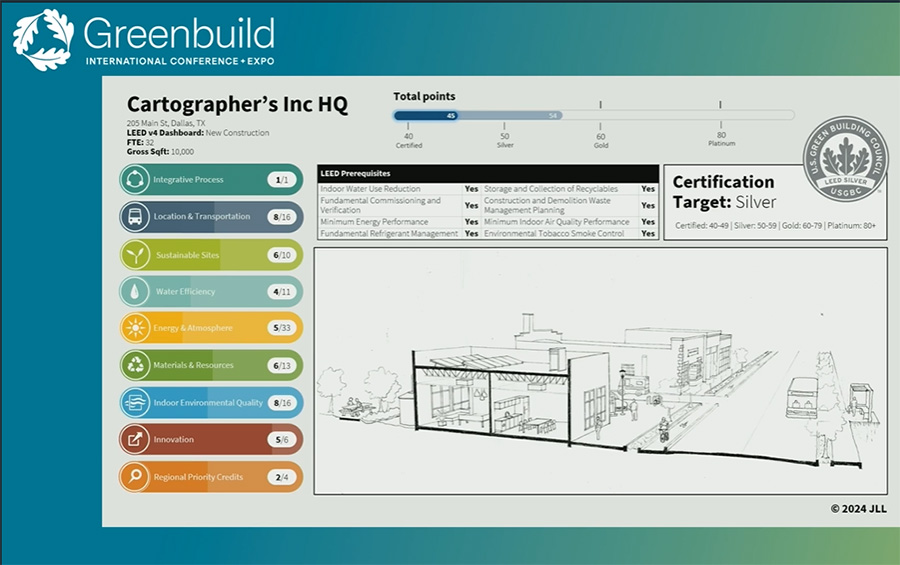Click the Sustainable Sites plant icon
This screenshot has width=900, height=565.
pos(135,255)
